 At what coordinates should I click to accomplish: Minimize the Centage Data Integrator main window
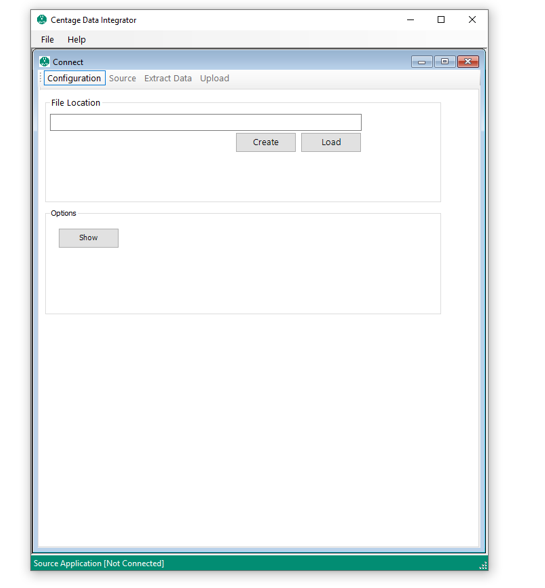click(411, 20)
